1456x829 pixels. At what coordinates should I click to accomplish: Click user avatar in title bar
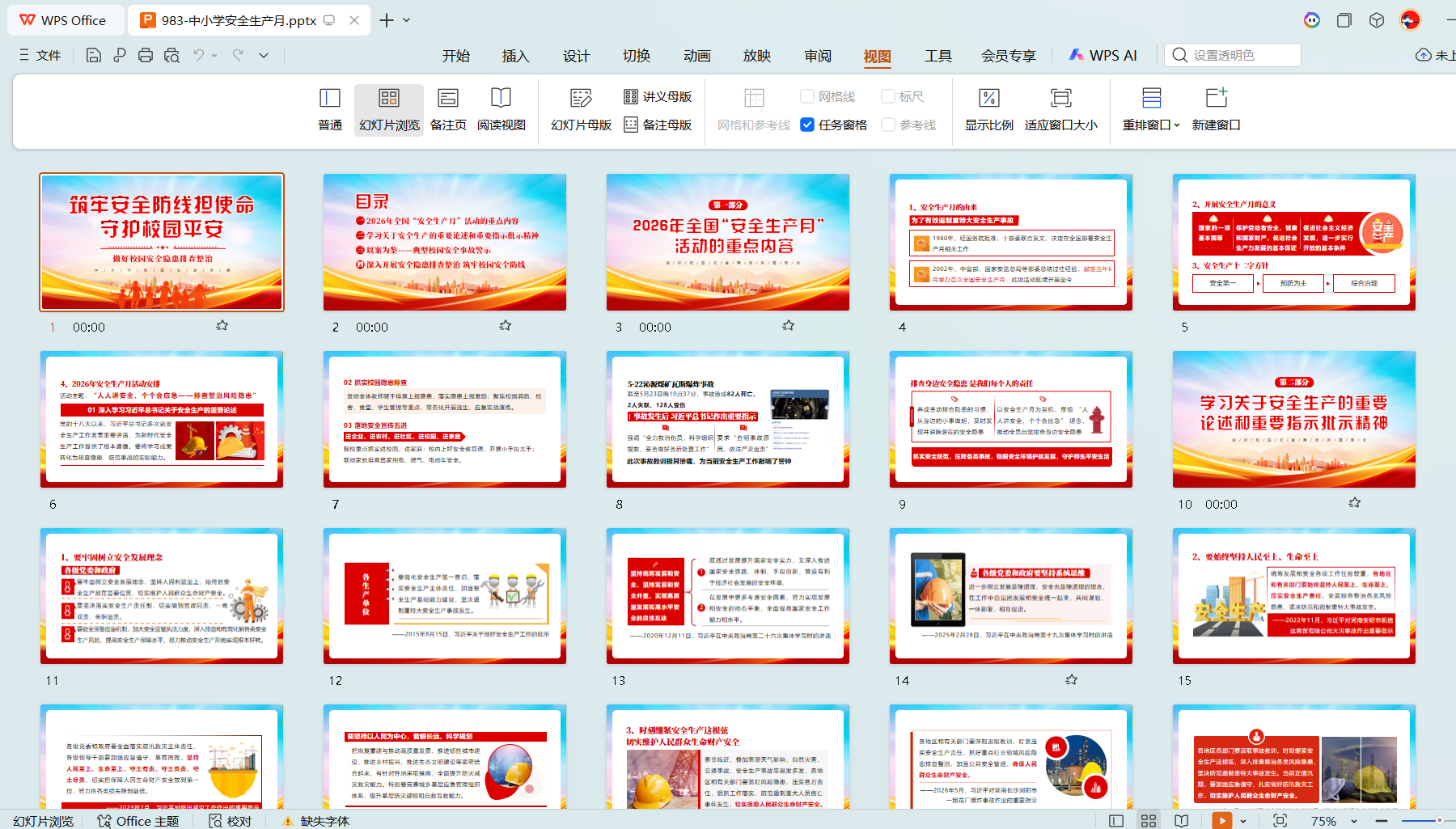point(1410,20)
